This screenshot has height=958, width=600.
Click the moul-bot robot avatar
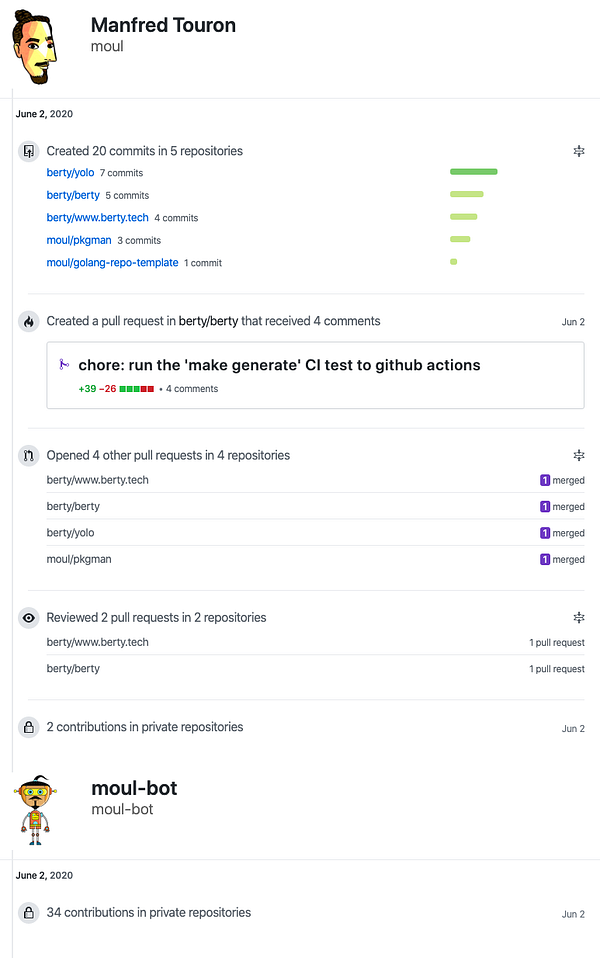click(35, 809)
